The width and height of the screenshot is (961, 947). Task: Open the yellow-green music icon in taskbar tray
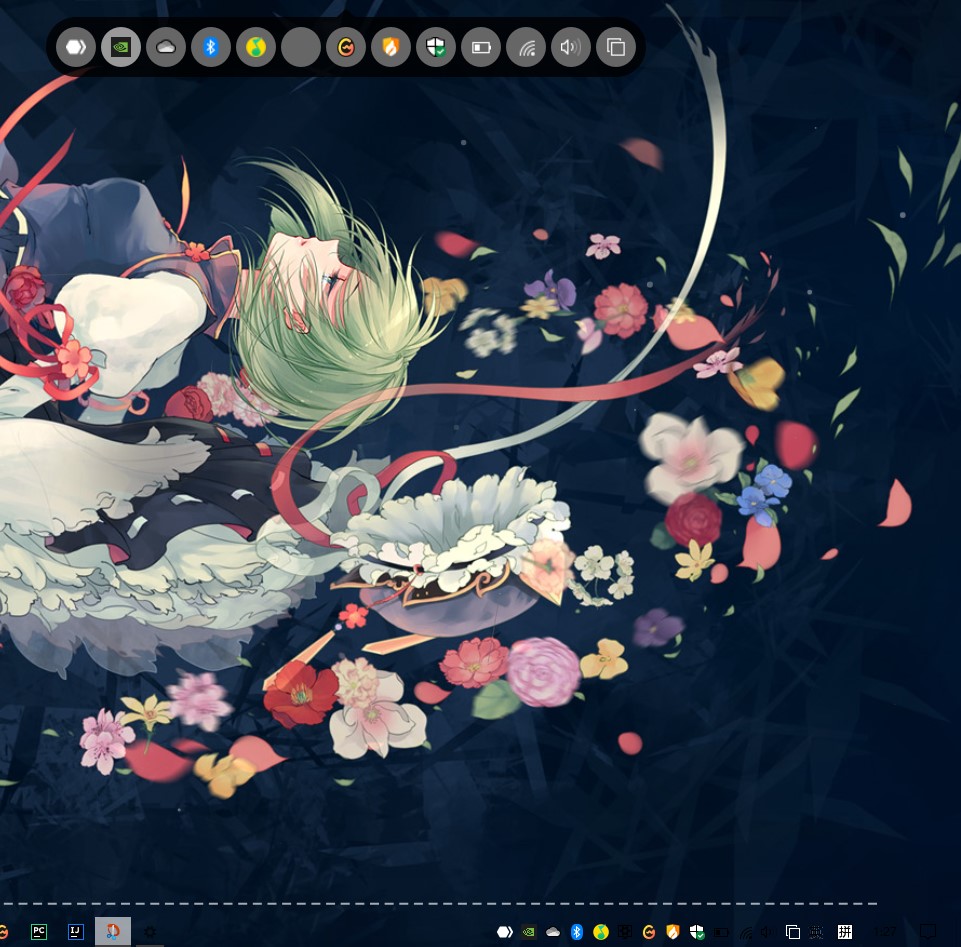pyautogui.click(x=601, y=932)
